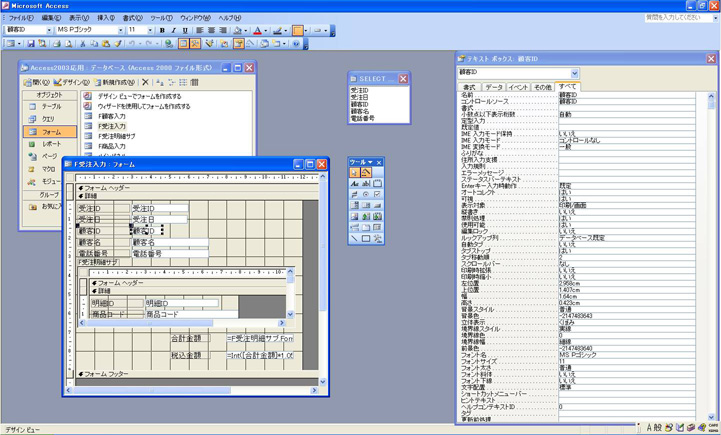Set text alignment to right

click(x=223, y=30)
